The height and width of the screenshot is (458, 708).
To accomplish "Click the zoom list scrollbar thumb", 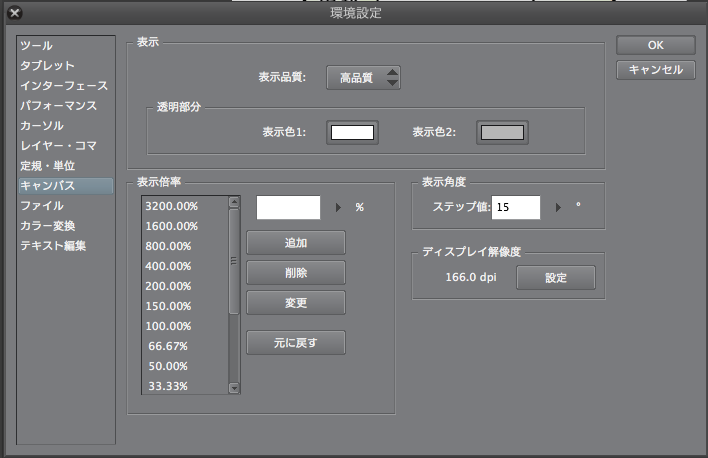I will tap(234, 261).
